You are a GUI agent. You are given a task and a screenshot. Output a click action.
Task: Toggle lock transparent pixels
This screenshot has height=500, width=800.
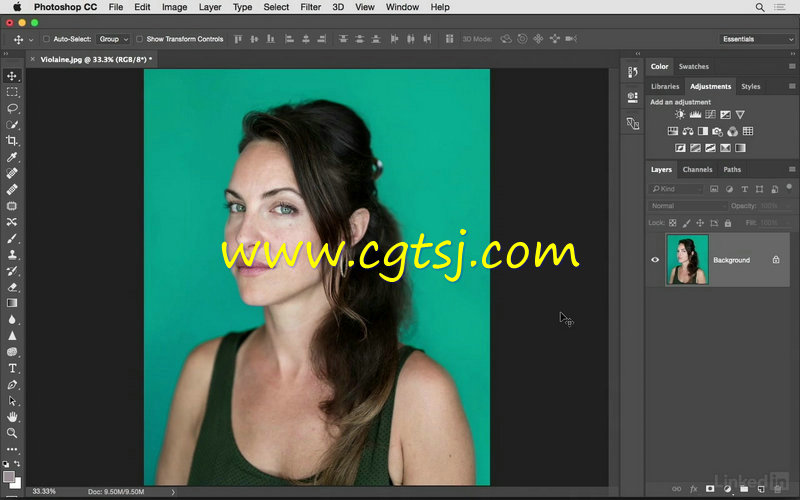click(x=672, y=223)
